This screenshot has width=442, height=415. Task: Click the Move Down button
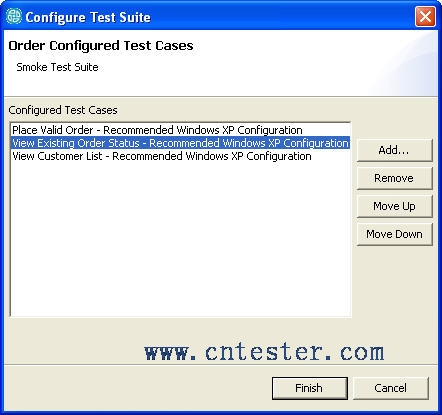click(394, 234)
